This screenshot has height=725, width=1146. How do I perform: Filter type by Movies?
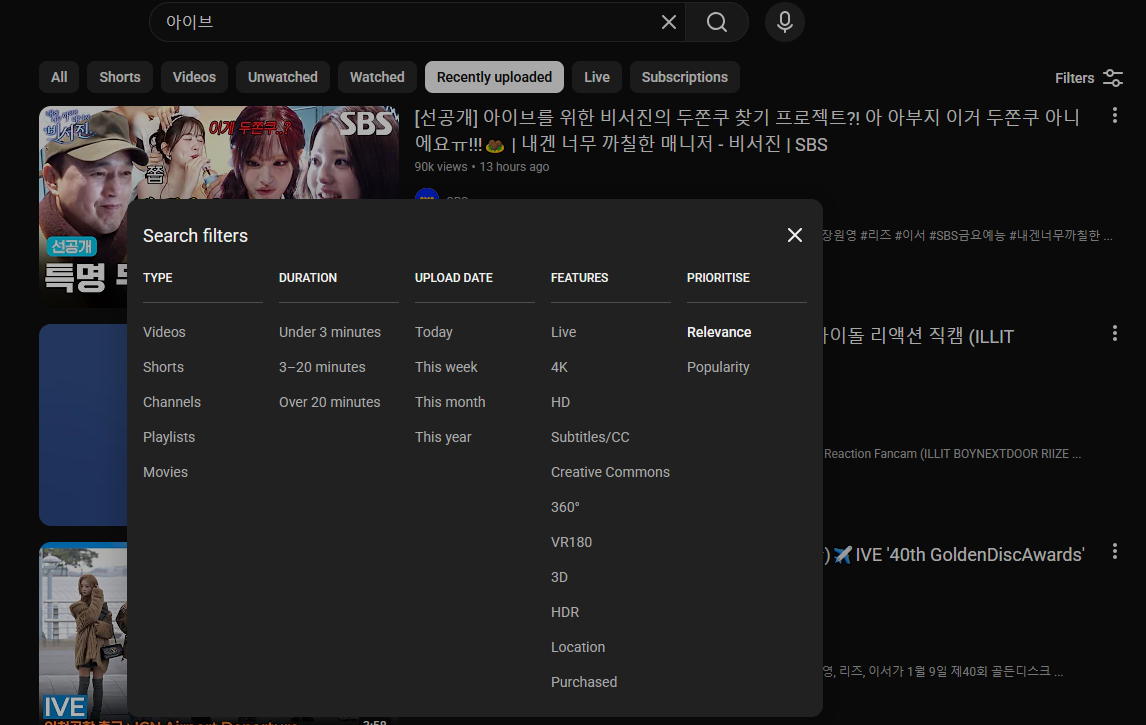pyautogui.click(x=165, y=472)
